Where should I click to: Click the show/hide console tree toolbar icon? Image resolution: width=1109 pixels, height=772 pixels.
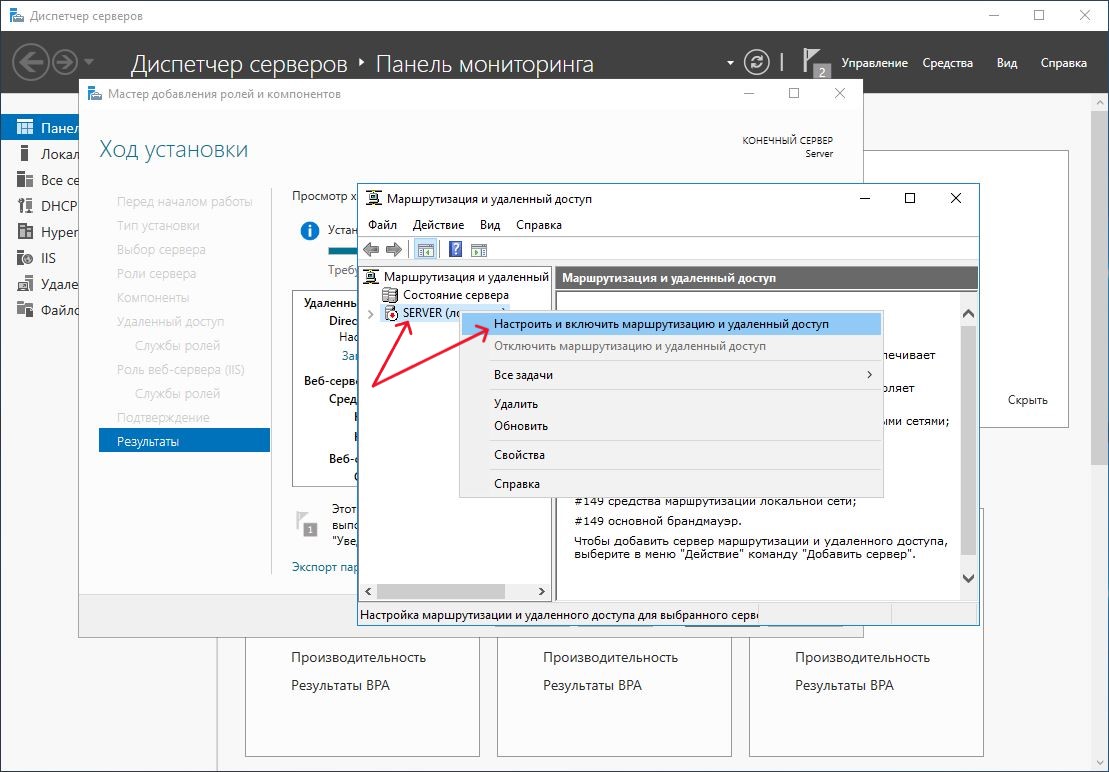point(426,250)
